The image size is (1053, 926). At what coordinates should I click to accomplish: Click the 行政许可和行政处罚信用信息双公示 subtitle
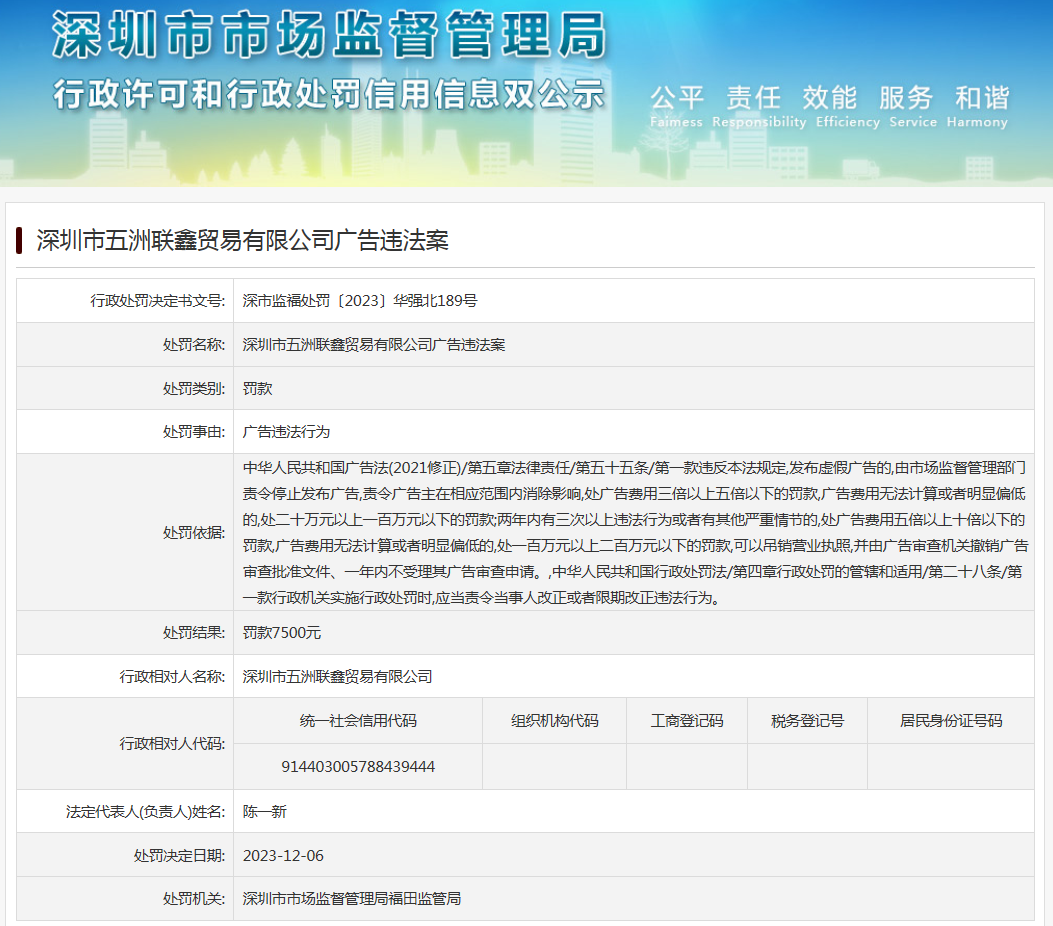click(329, 94)
